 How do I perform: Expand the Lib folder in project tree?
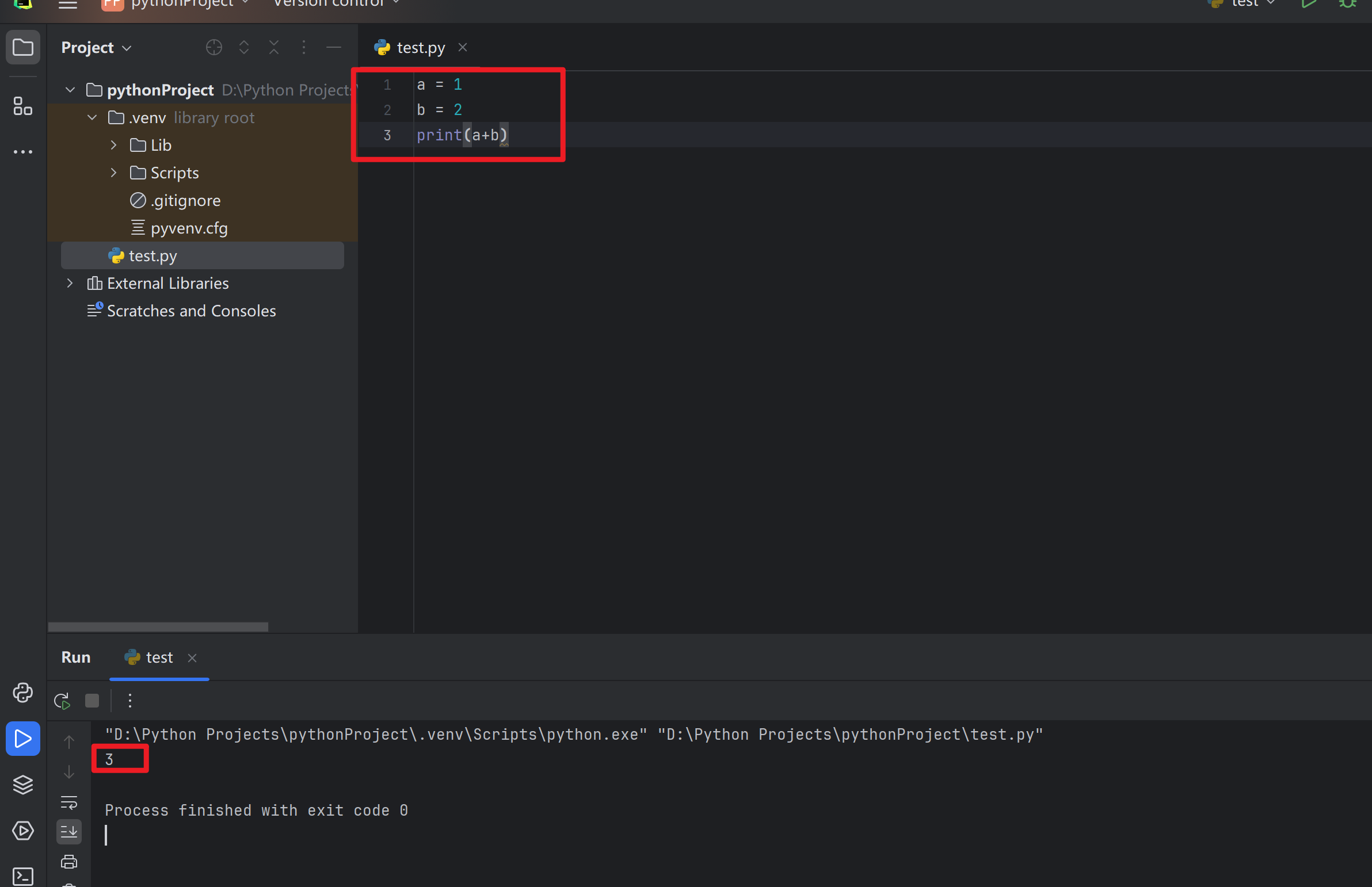113,145
